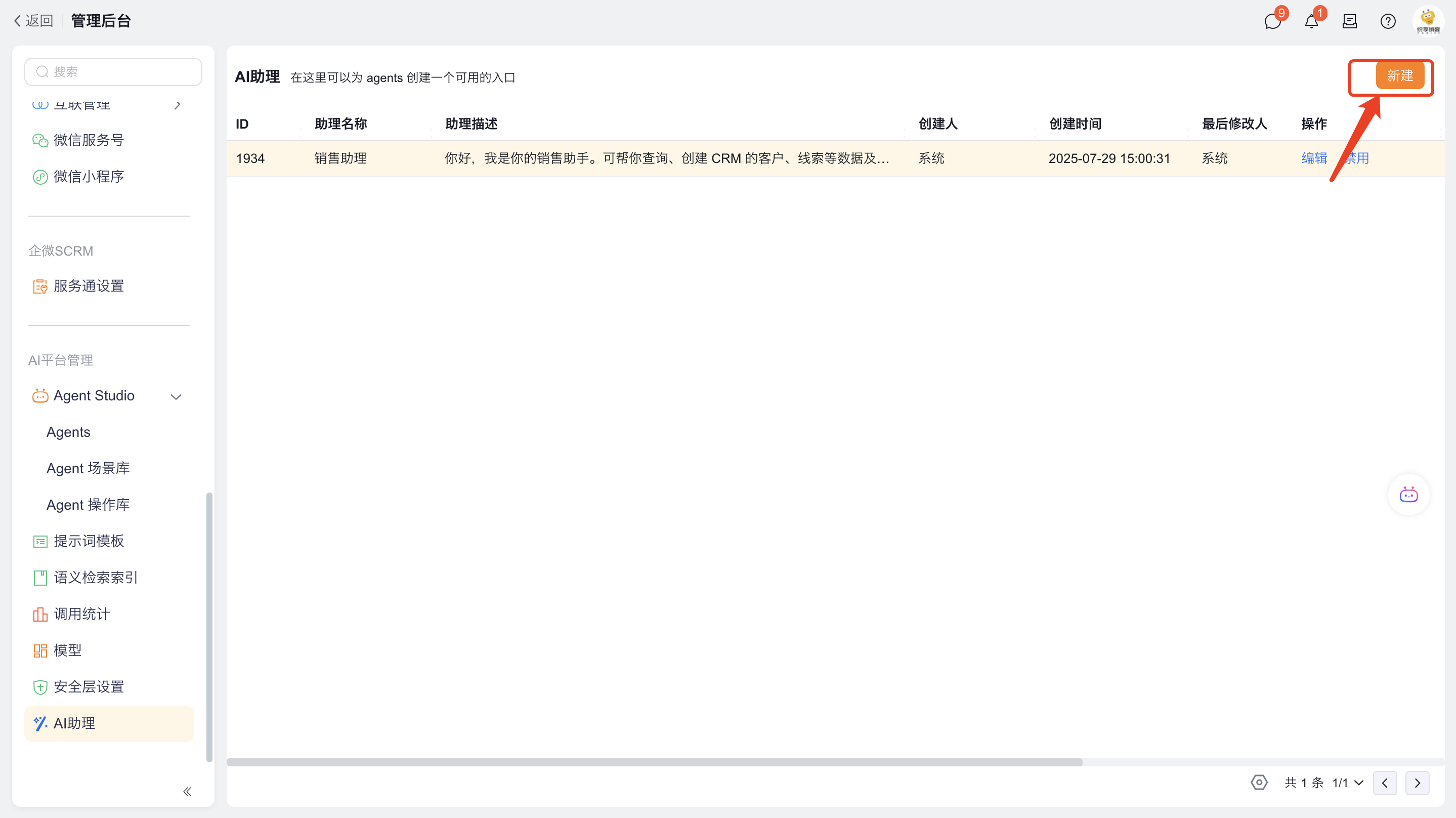The image size is (1456, 818).
Task: Go back using the 返回 link
Action: pos(33,21)
